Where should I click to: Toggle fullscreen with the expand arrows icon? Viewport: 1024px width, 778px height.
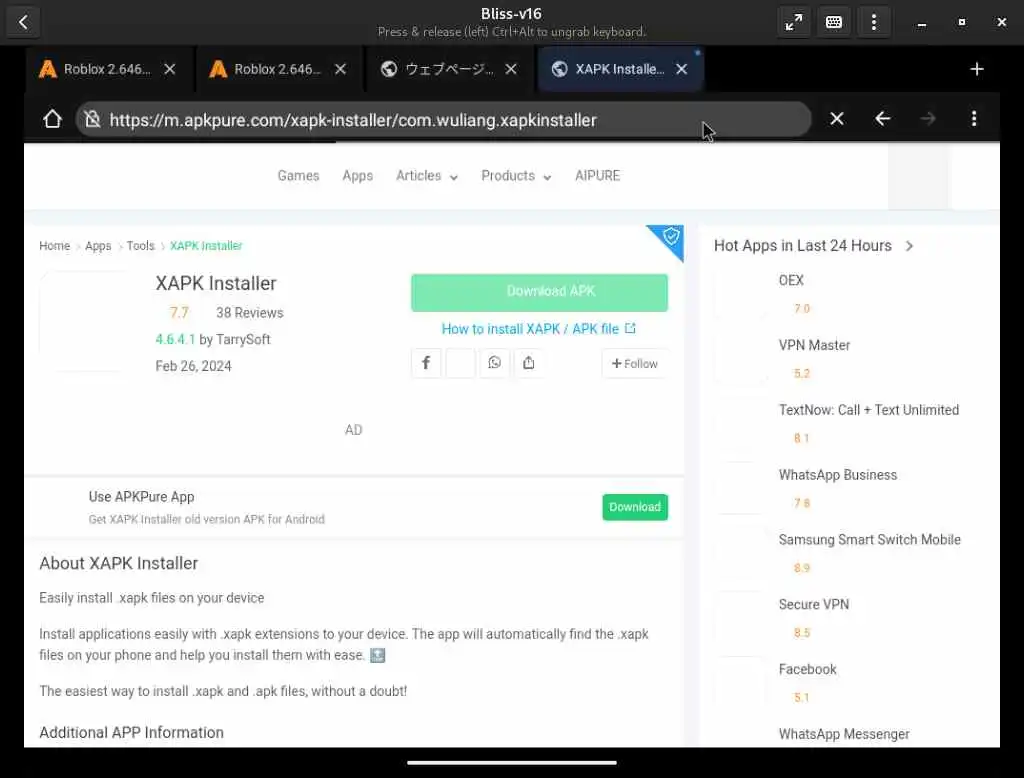(794, 22)
